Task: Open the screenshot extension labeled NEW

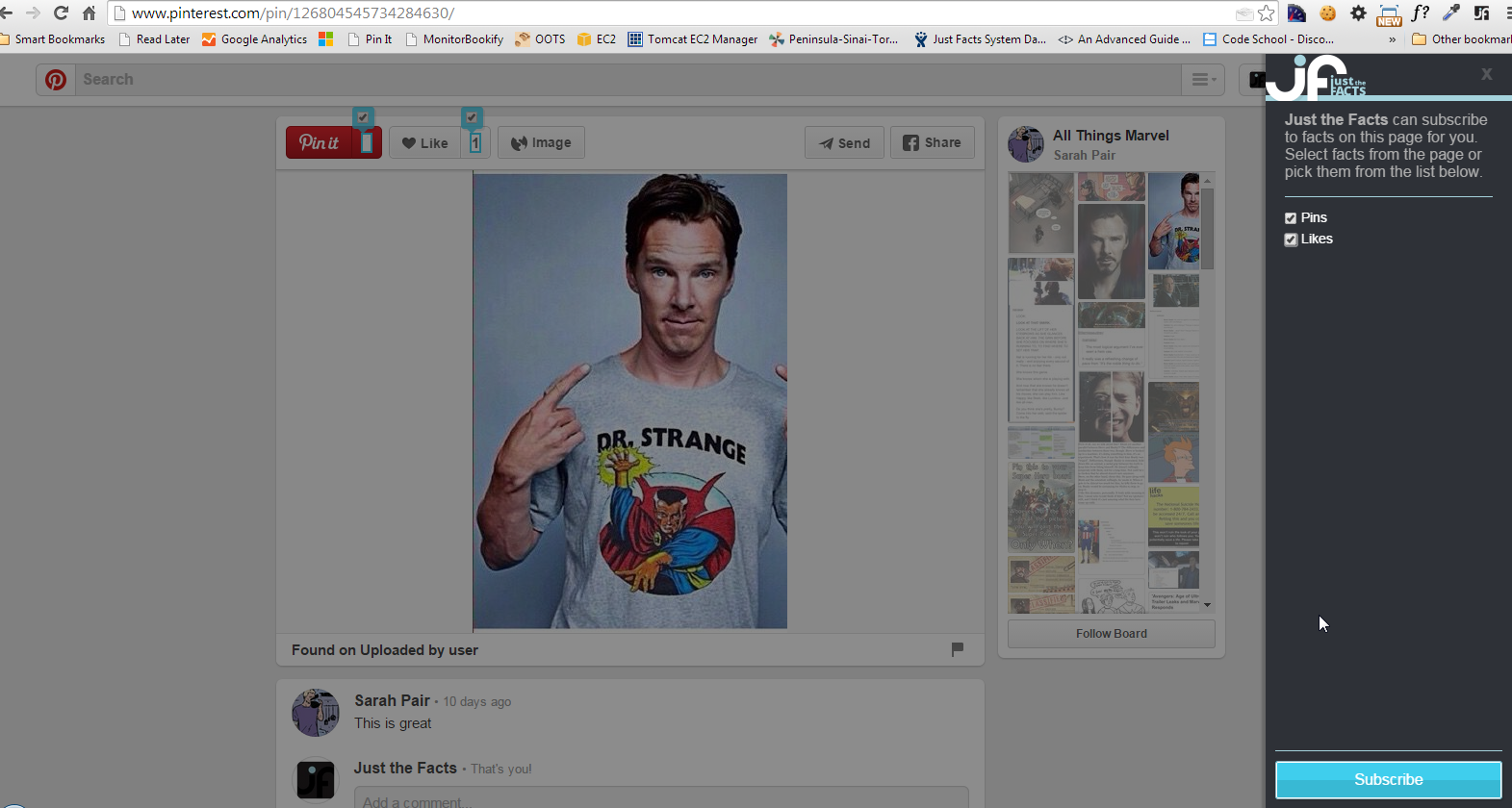Action: pyautogui.click(x=1389, y=14)
